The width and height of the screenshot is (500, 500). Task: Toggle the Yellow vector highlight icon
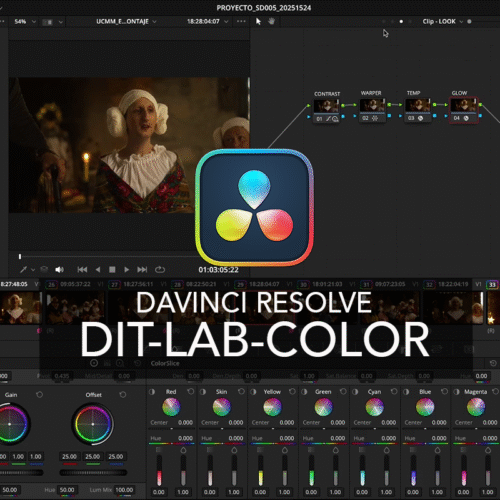[253, 392]
